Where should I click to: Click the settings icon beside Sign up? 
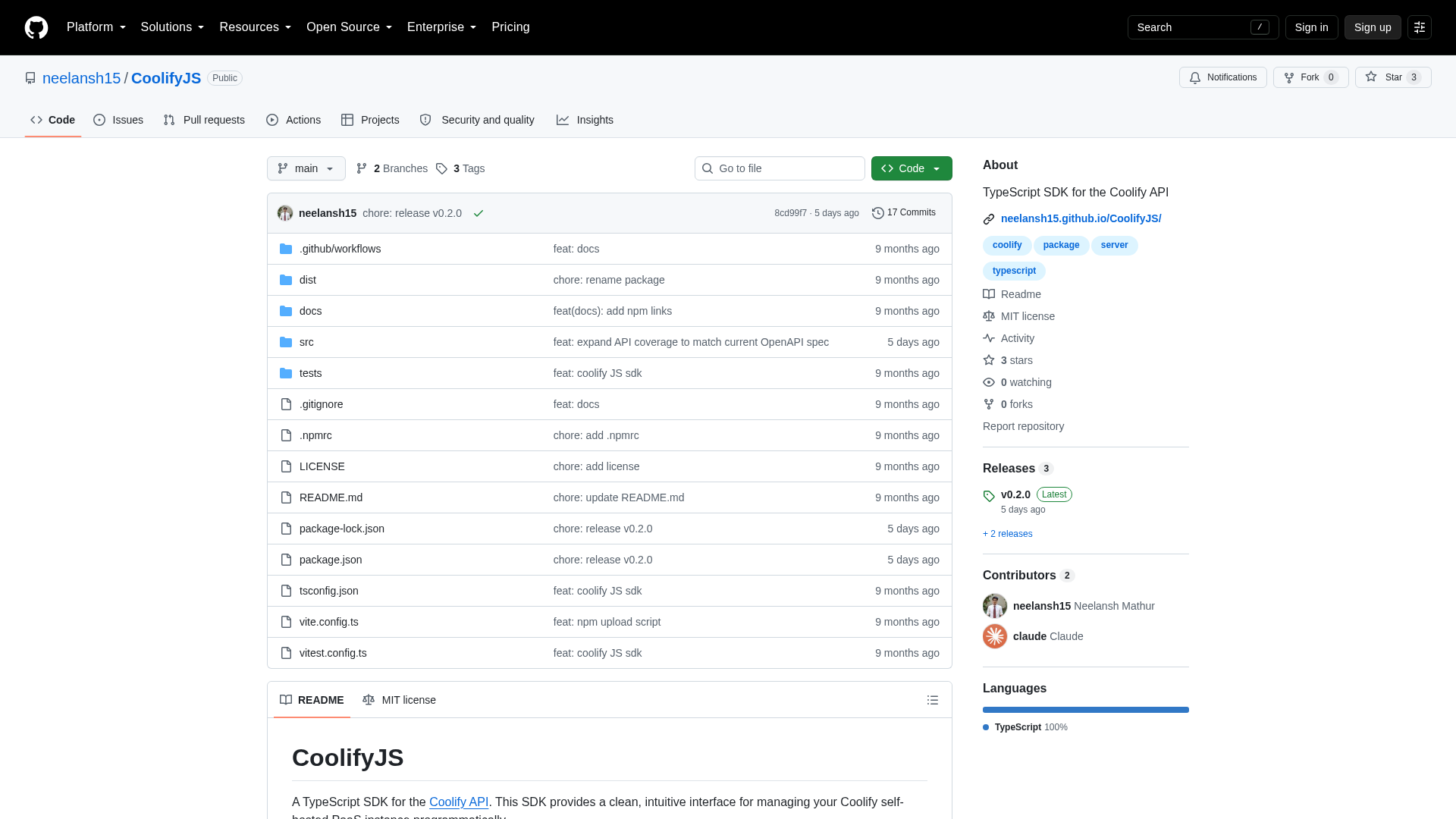(1420, 27)
